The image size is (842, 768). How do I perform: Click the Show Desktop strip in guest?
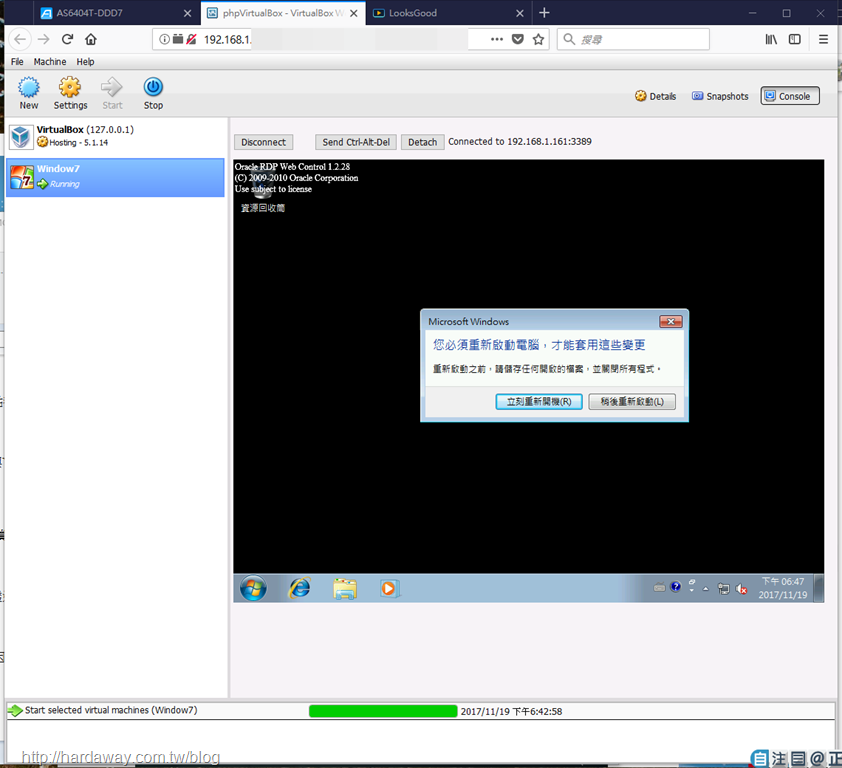coord(819,588)
